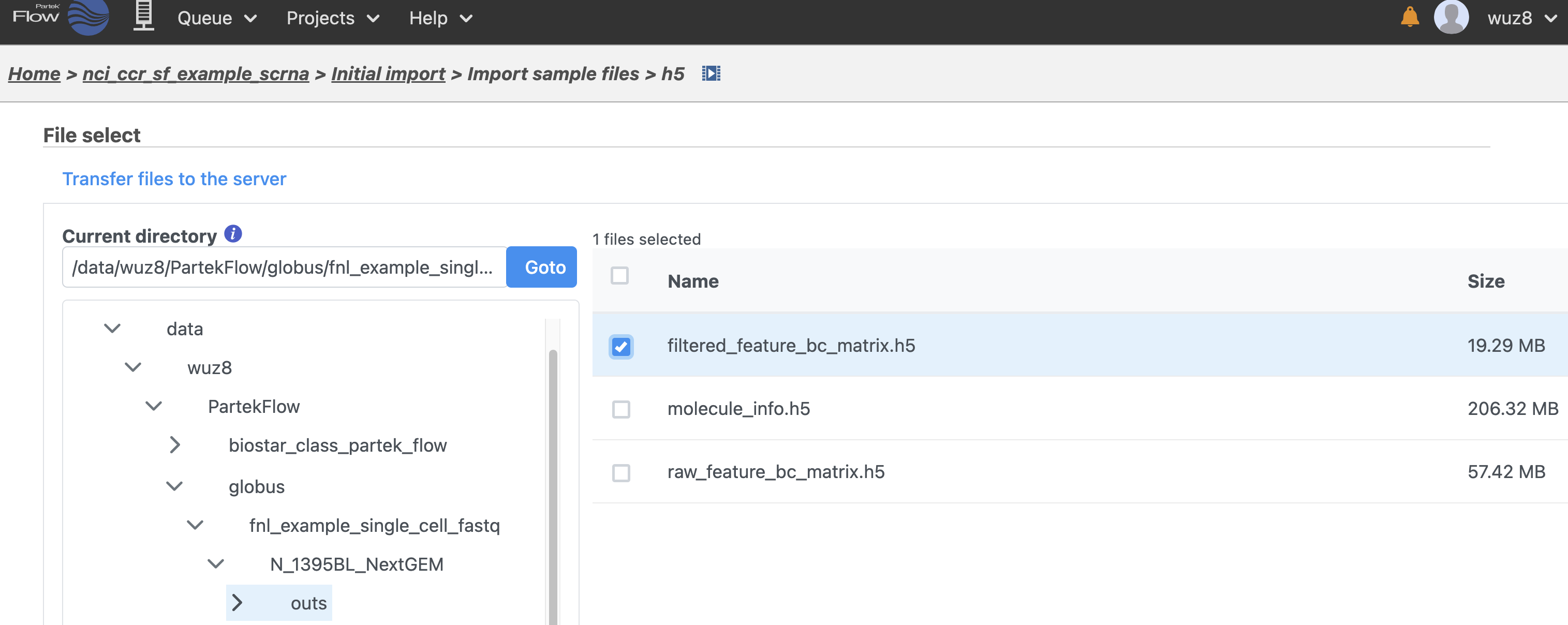Open the notifications bell
Image resolution: width=1568 pixels, height=625 pixels.
[1409, 17]
